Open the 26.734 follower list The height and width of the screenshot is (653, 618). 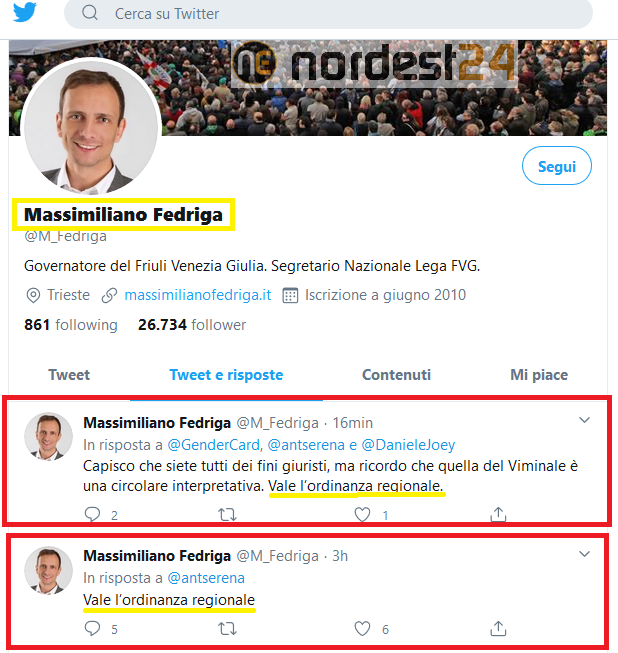(x=192, y=325)
